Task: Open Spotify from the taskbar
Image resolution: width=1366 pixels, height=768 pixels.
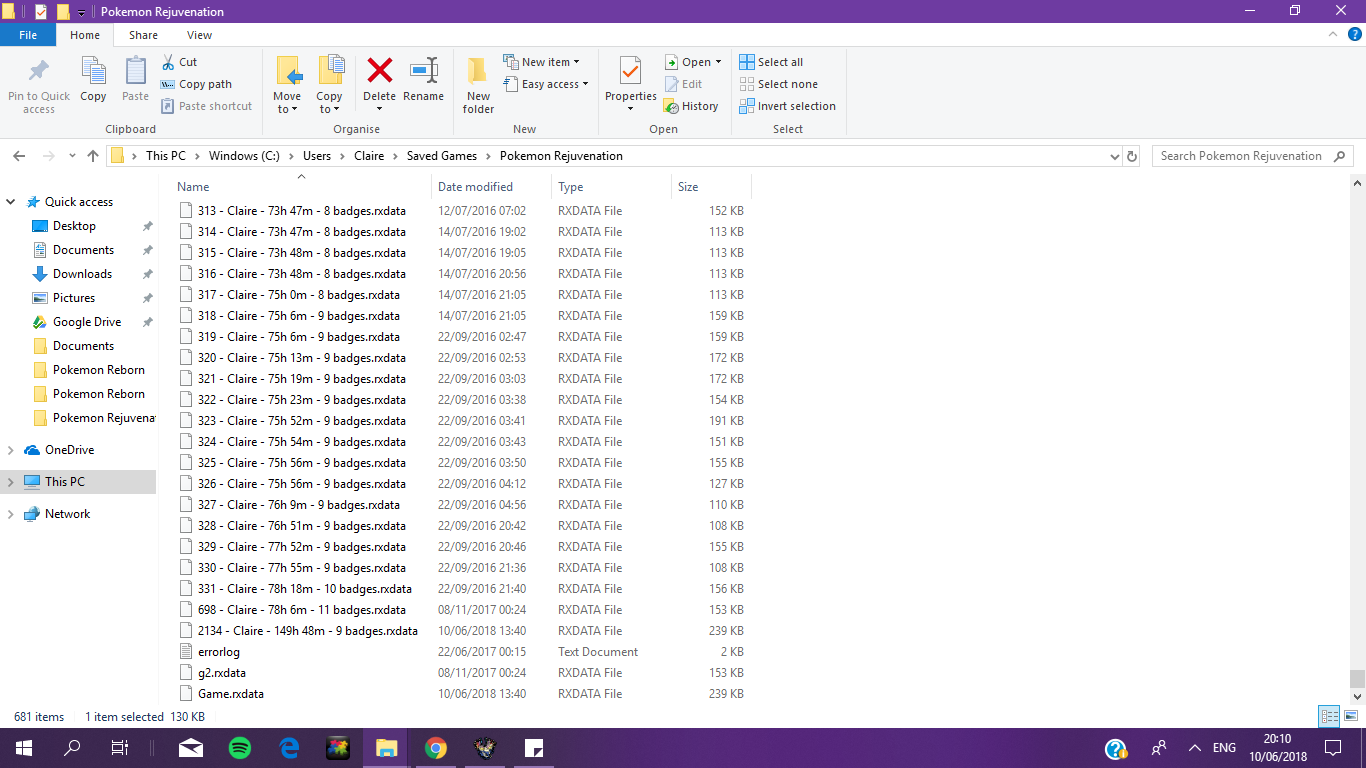Action: [240, 748]
